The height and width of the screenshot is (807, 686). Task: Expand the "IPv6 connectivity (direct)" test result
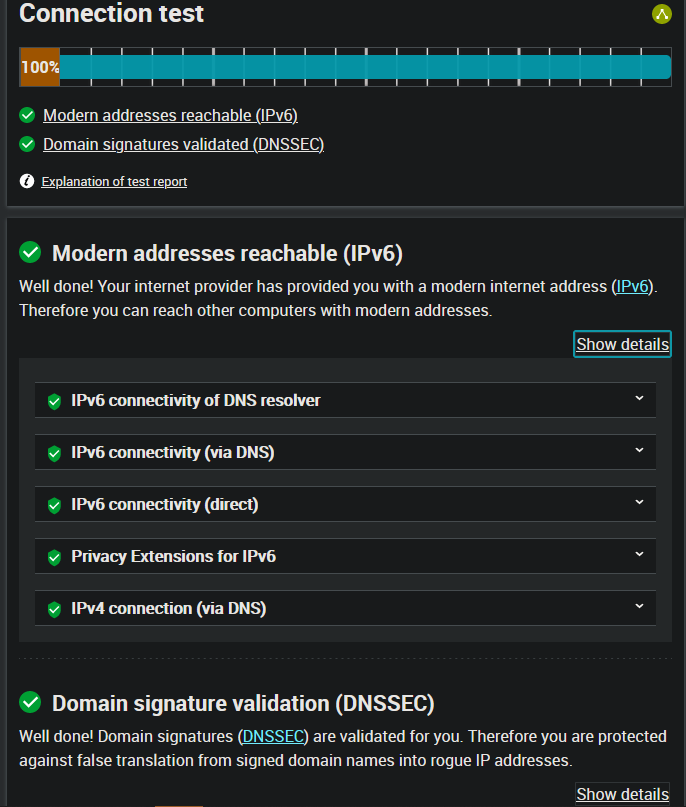(639, 503)
